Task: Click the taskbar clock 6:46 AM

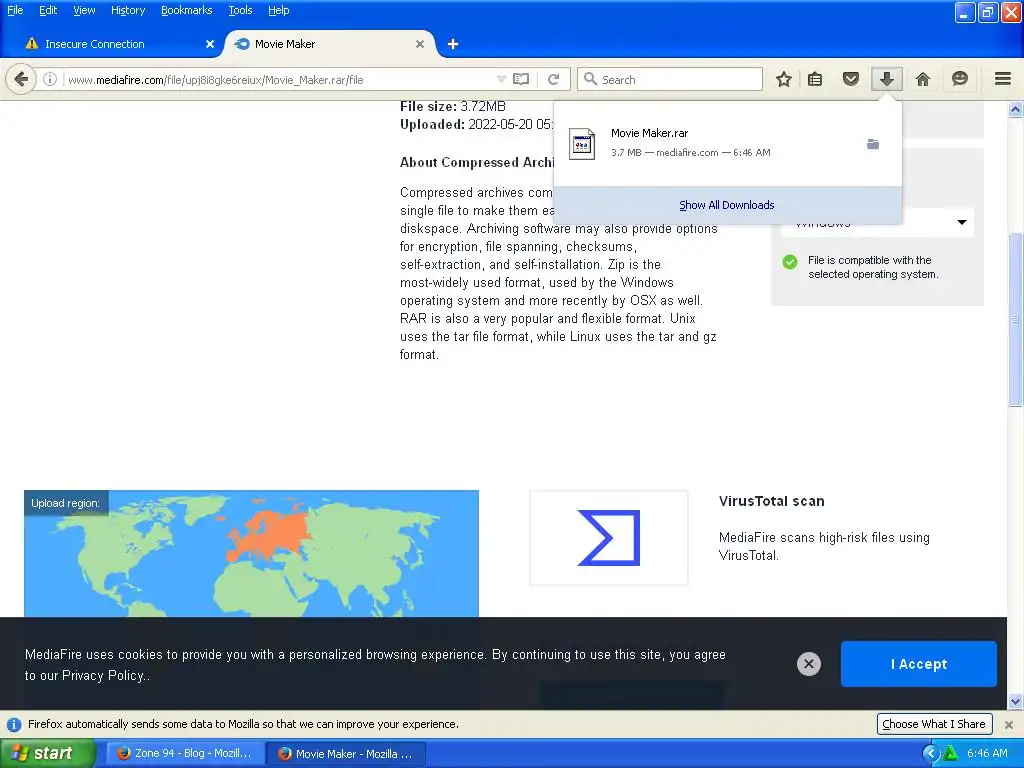Action: (987, 754)
